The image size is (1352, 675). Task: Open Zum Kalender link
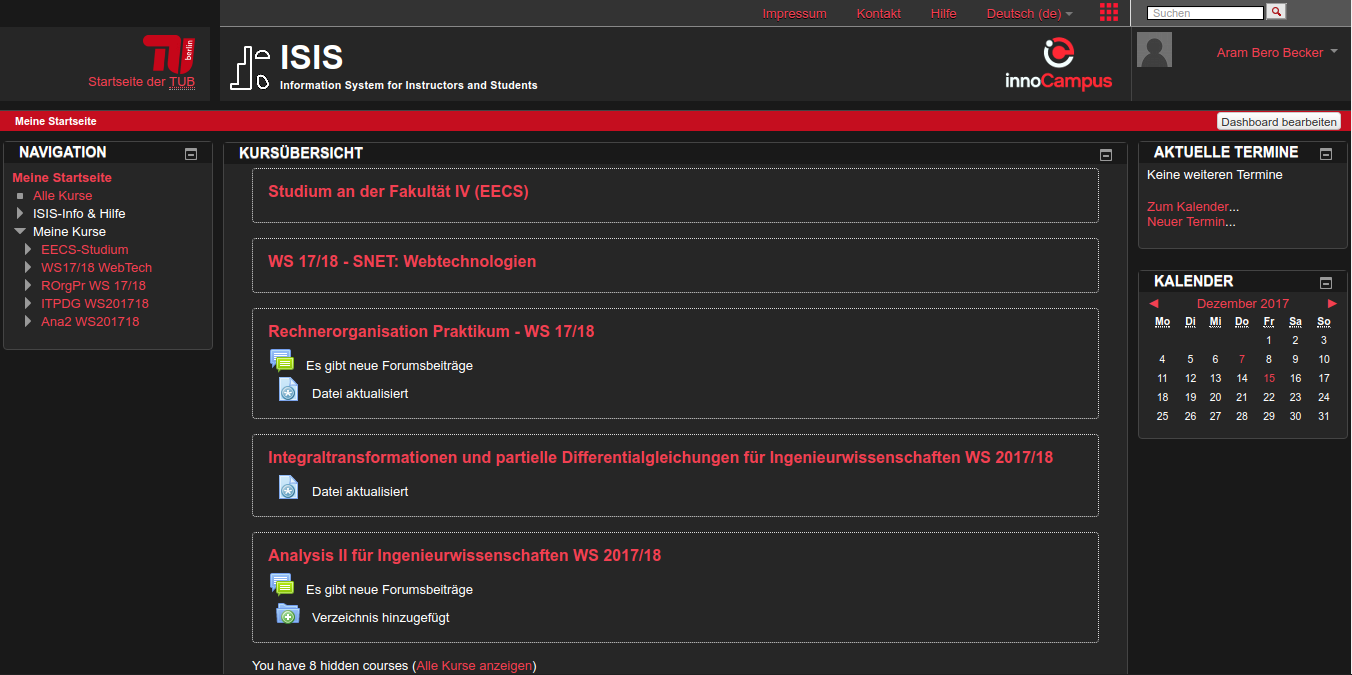pyautogui.click(x=1188, y=206)
